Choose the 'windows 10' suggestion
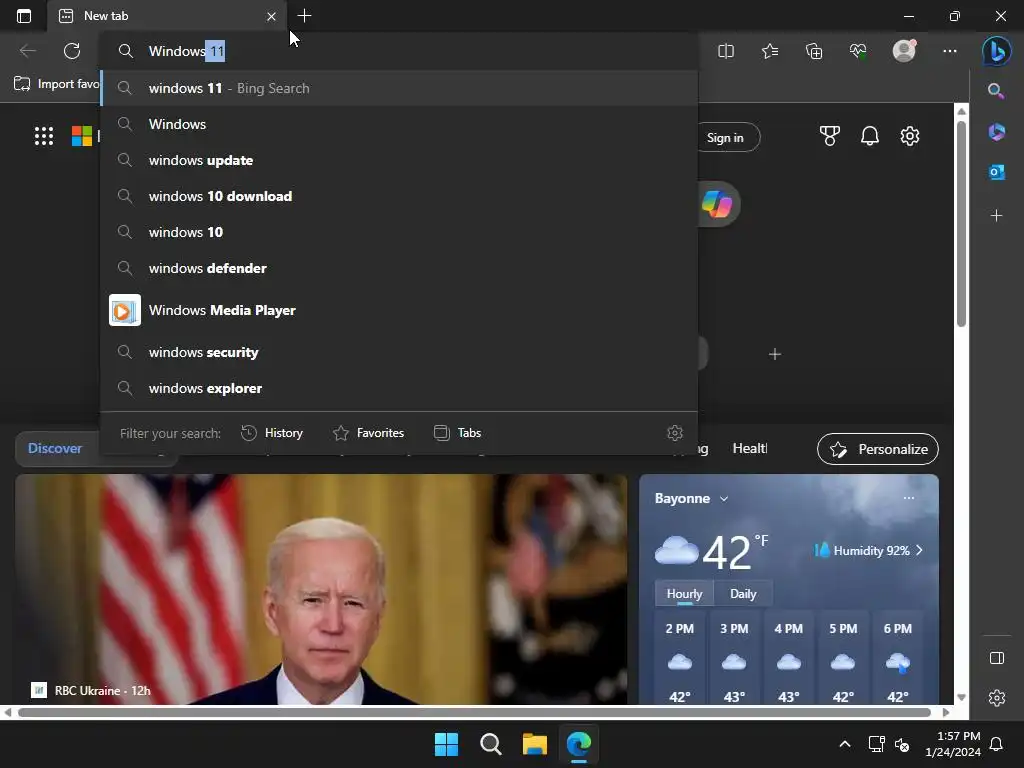Screen dimensions: 1024x768 click(x=400, y=232)
